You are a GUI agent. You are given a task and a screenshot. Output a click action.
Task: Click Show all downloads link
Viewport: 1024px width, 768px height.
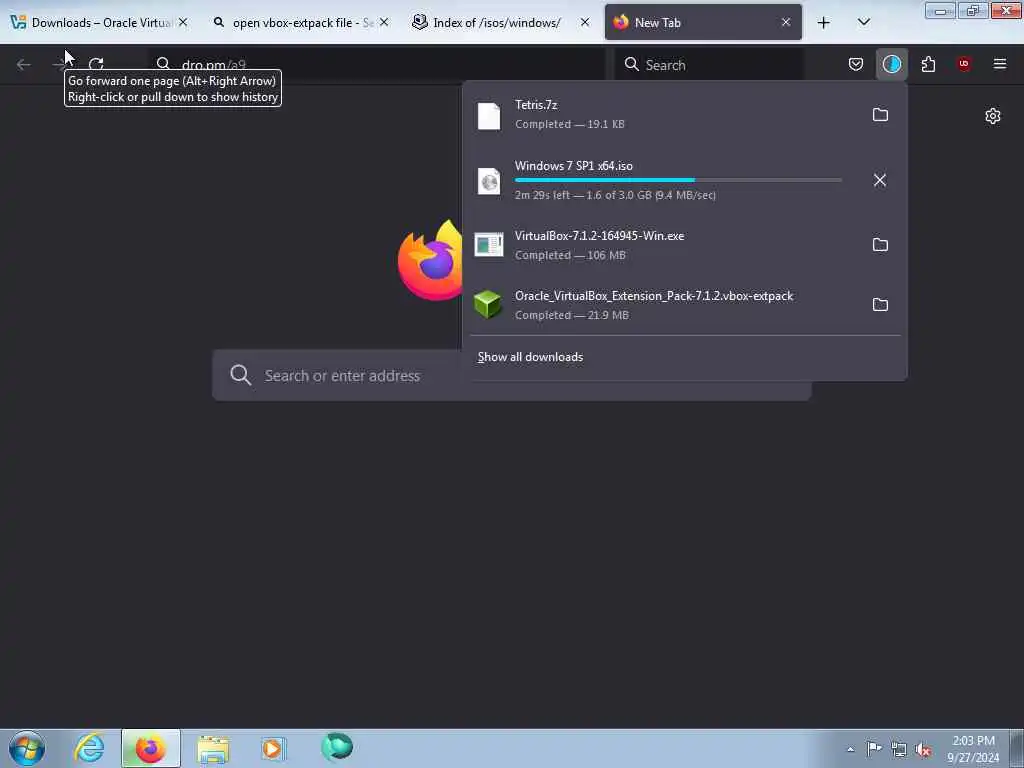pyautogui.click(x=530, y=357)
